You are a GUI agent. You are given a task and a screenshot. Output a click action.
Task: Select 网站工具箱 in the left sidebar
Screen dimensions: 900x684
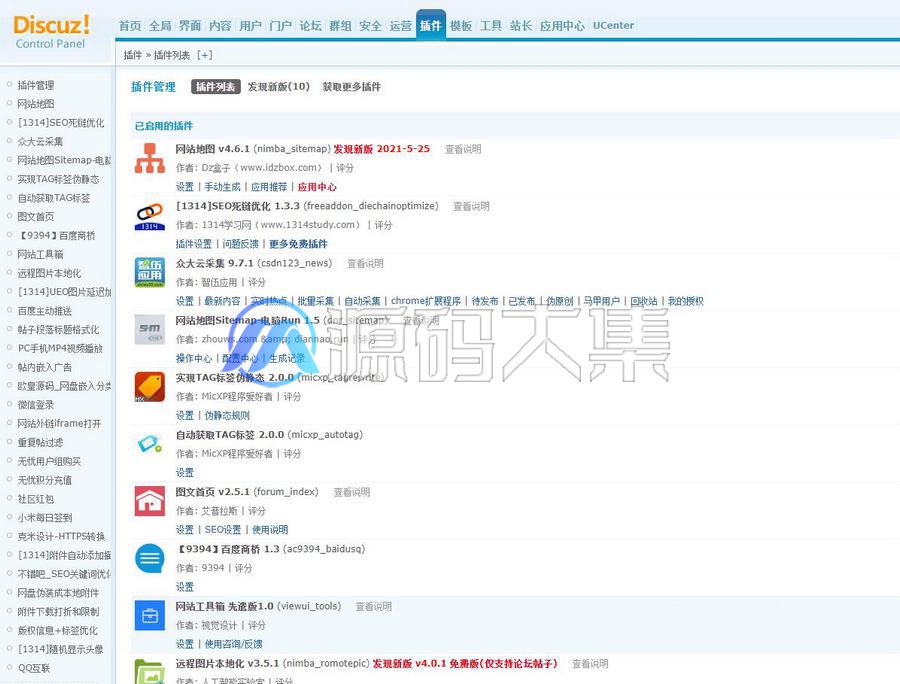pos(40,254)
